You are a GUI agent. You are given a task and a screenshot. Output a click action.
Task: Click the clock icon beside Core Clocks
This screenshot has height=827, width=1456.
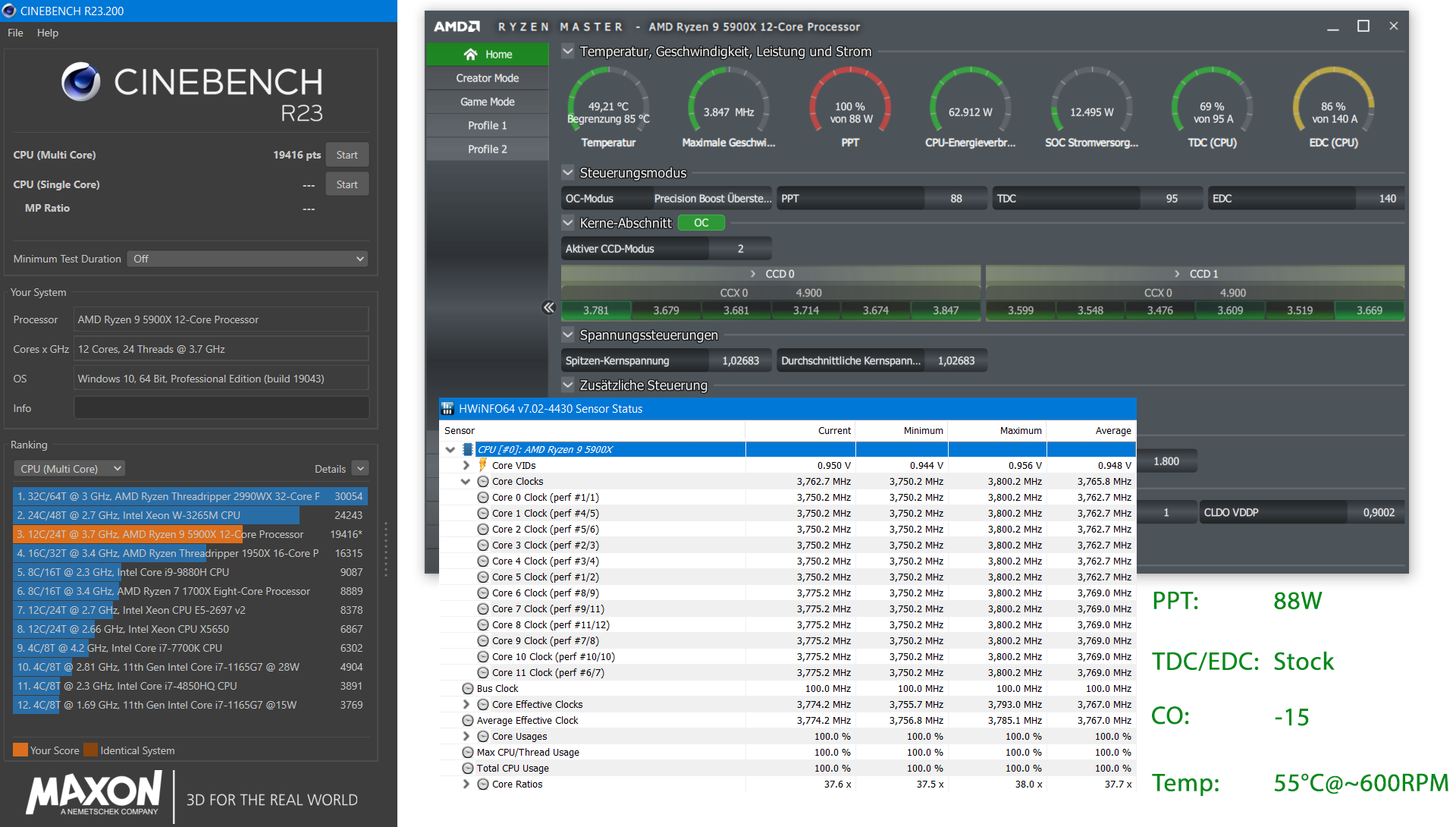point(483,481)
